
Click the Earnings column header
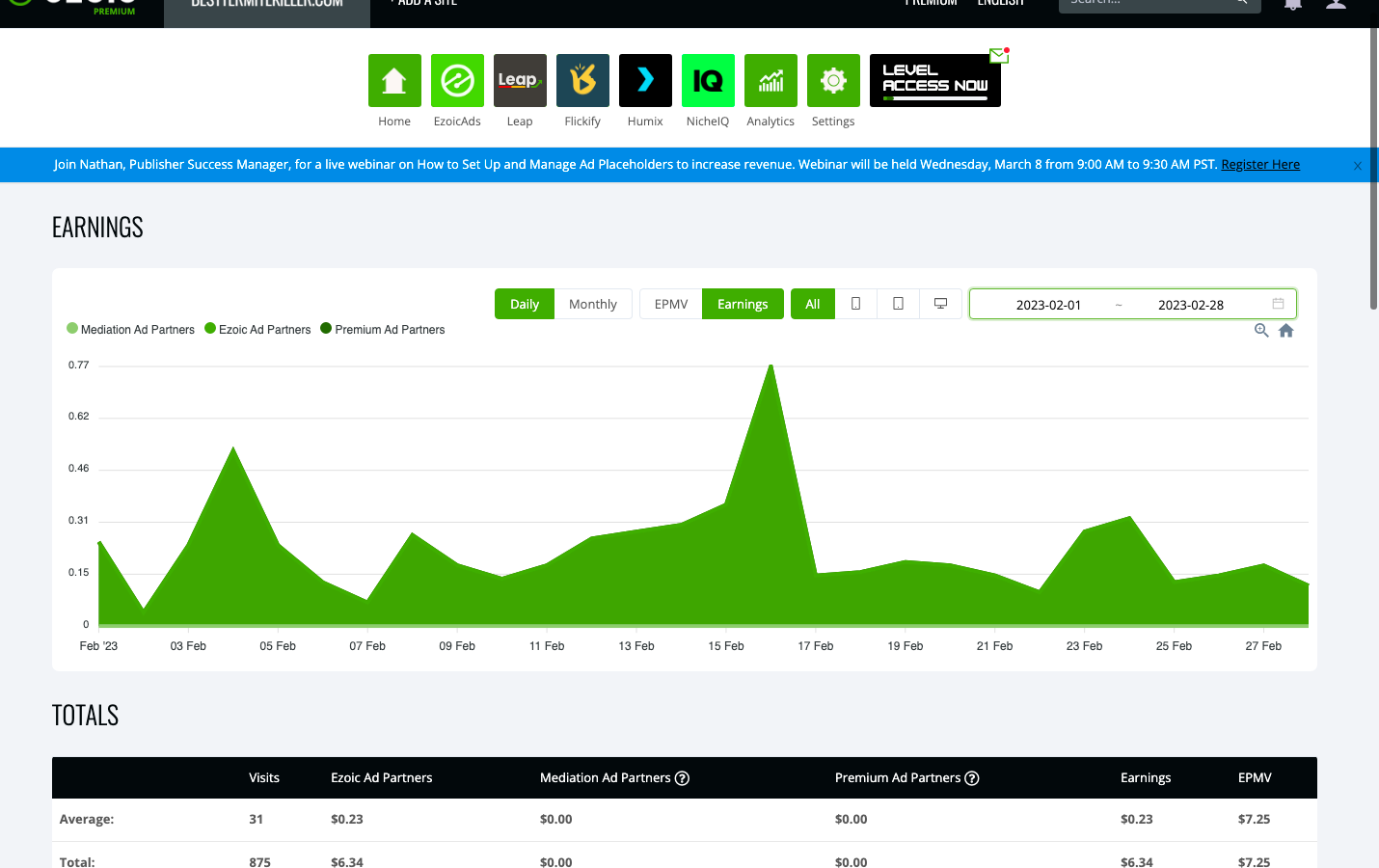[1146, 777]
